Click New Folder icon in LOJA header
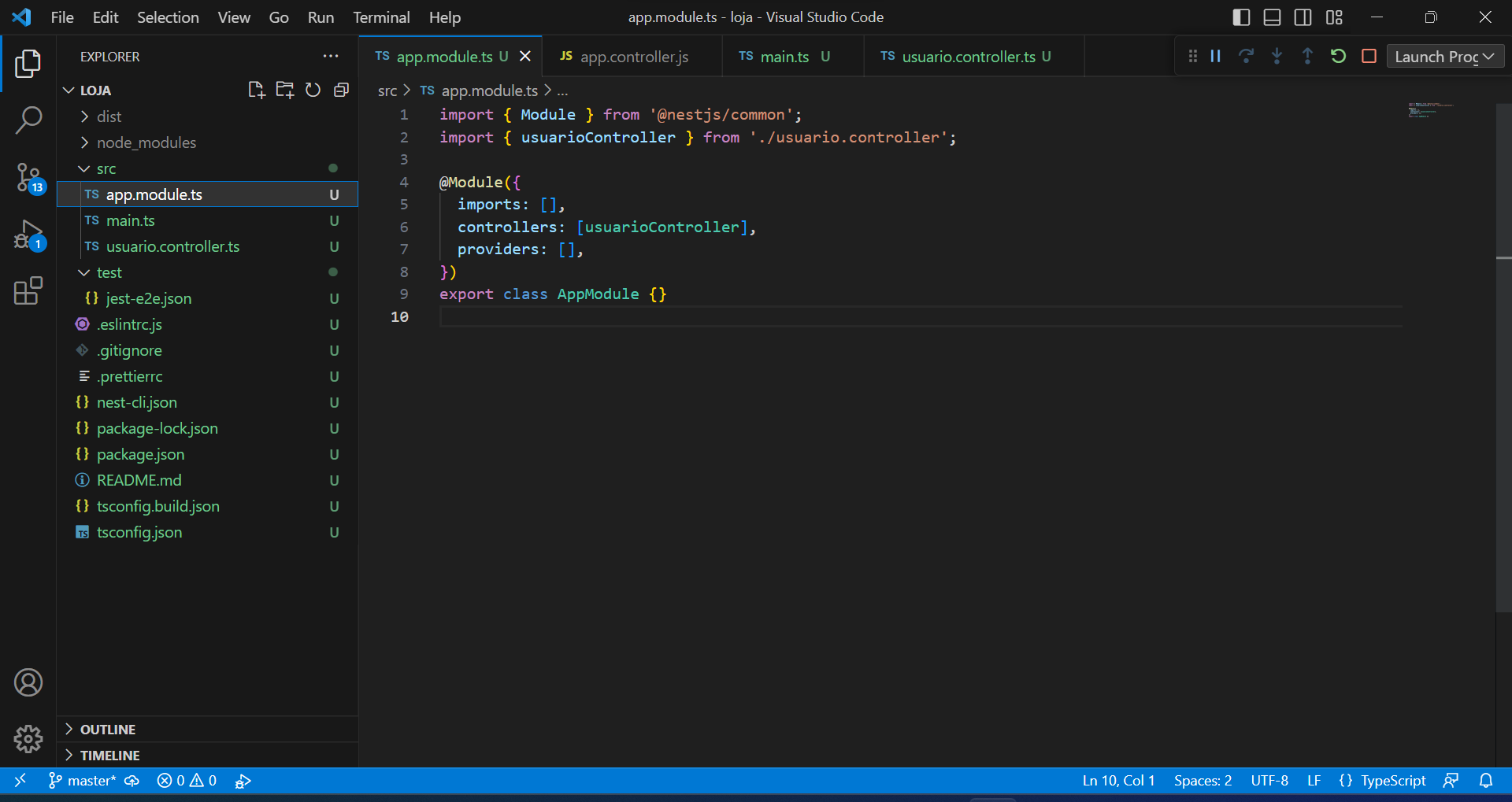Screen dimensions: 1512x802 [284, 90]
